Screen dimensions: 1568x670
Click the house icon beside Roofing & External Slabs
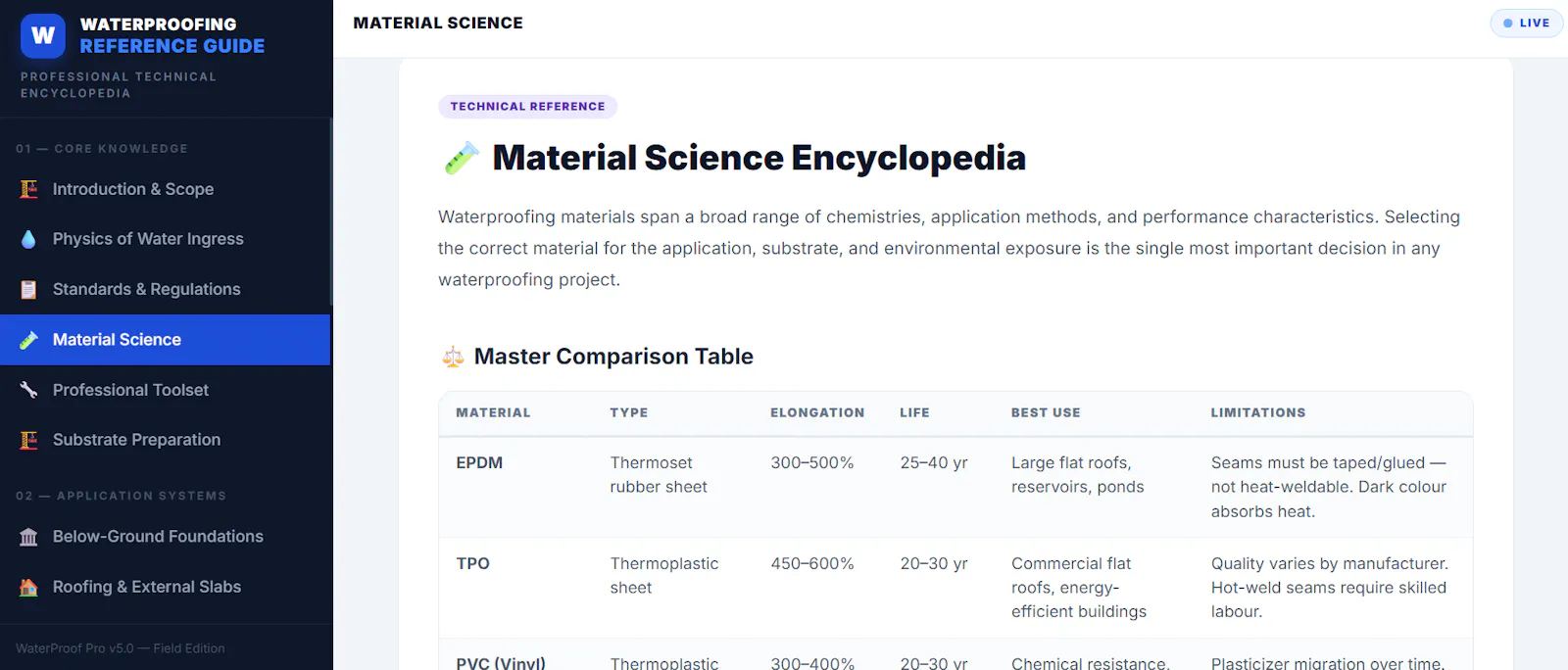click(x=29, y=587)
